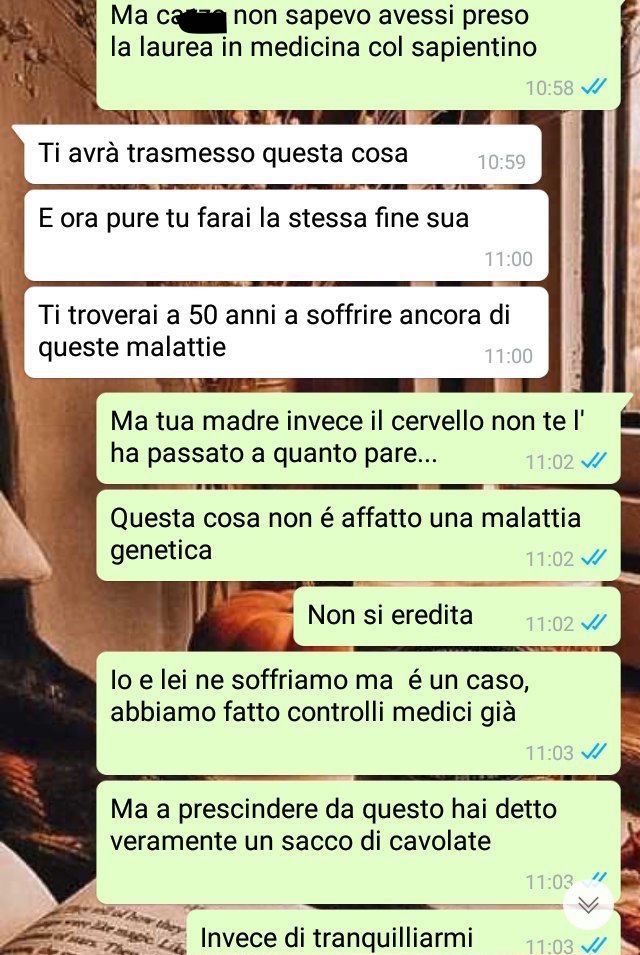Image resolution: width=640 pixels, height=955 pixels.
Task: Select message about 'un sacco di cavolate'
Action: click(x=358, y=842)
